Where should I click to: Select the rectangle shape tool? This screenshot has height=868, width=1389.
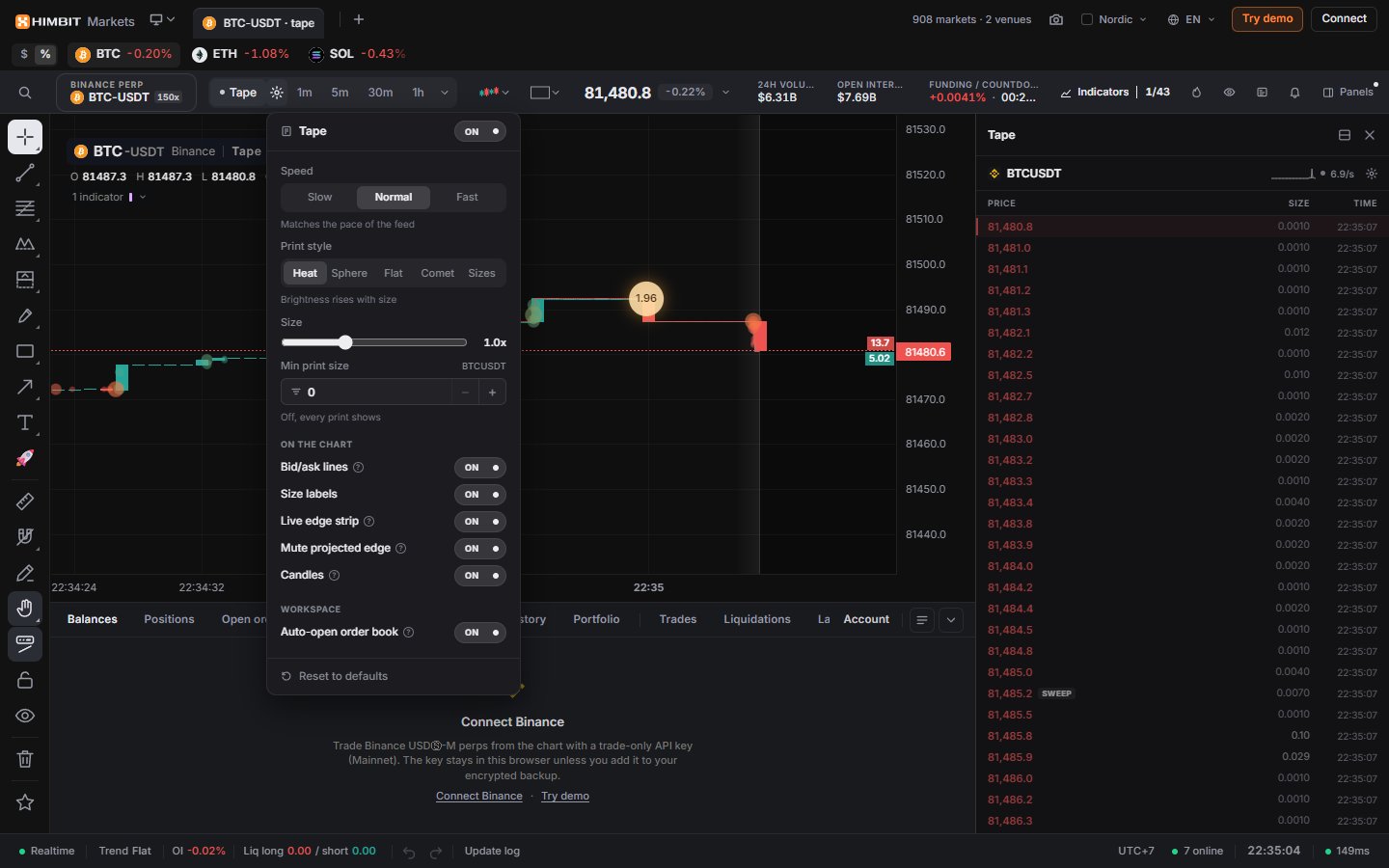25,351
